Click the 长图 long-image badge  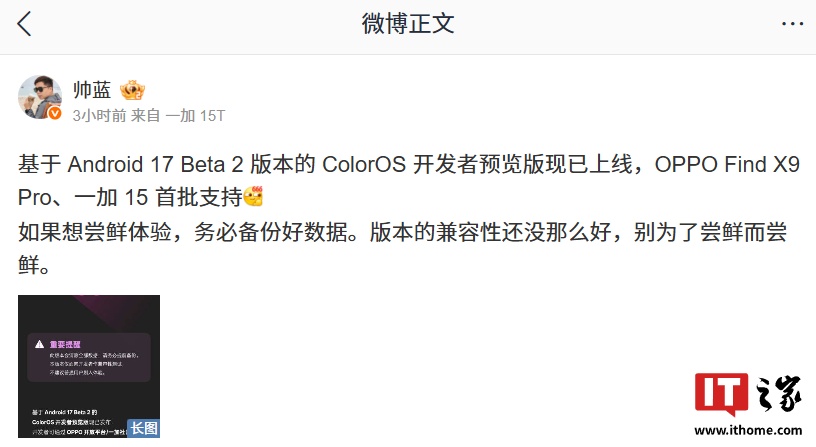coord(143,427)
